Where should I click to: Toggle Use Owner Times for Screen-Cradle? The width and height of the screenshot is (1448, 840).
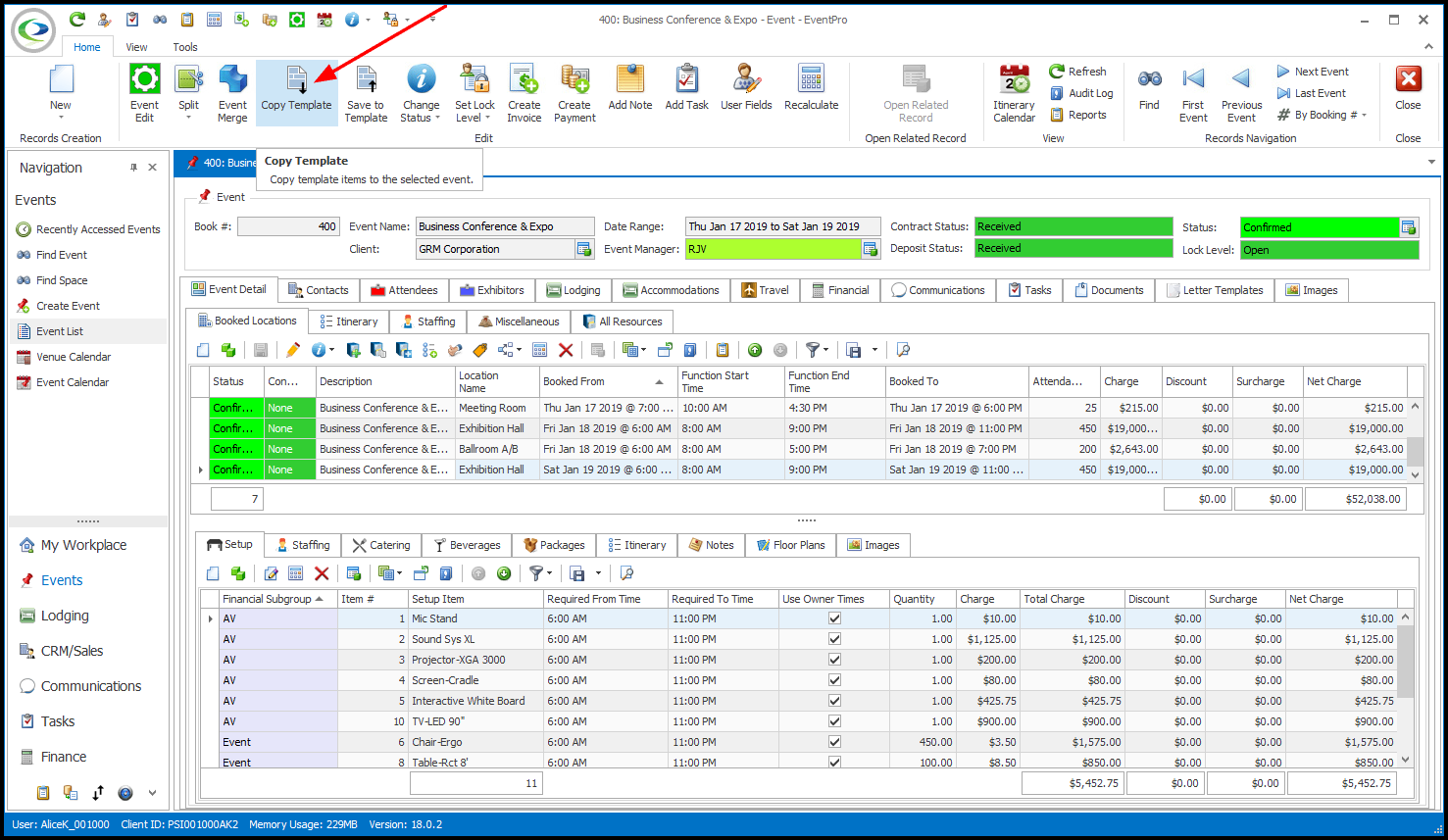pyautogui.click(x=834, y=680)
